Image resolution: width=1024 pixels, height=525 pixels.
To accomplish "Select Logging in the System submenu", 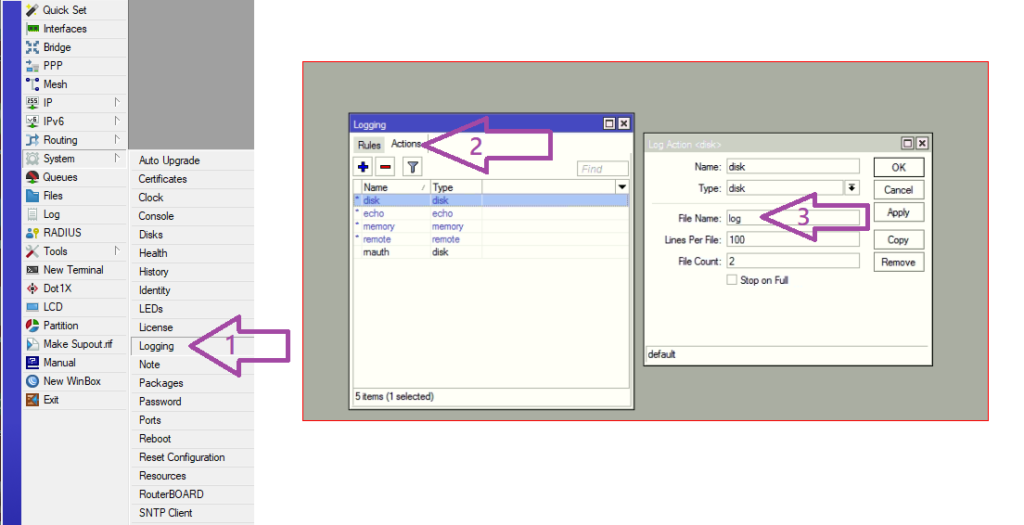I will [156, 346].
